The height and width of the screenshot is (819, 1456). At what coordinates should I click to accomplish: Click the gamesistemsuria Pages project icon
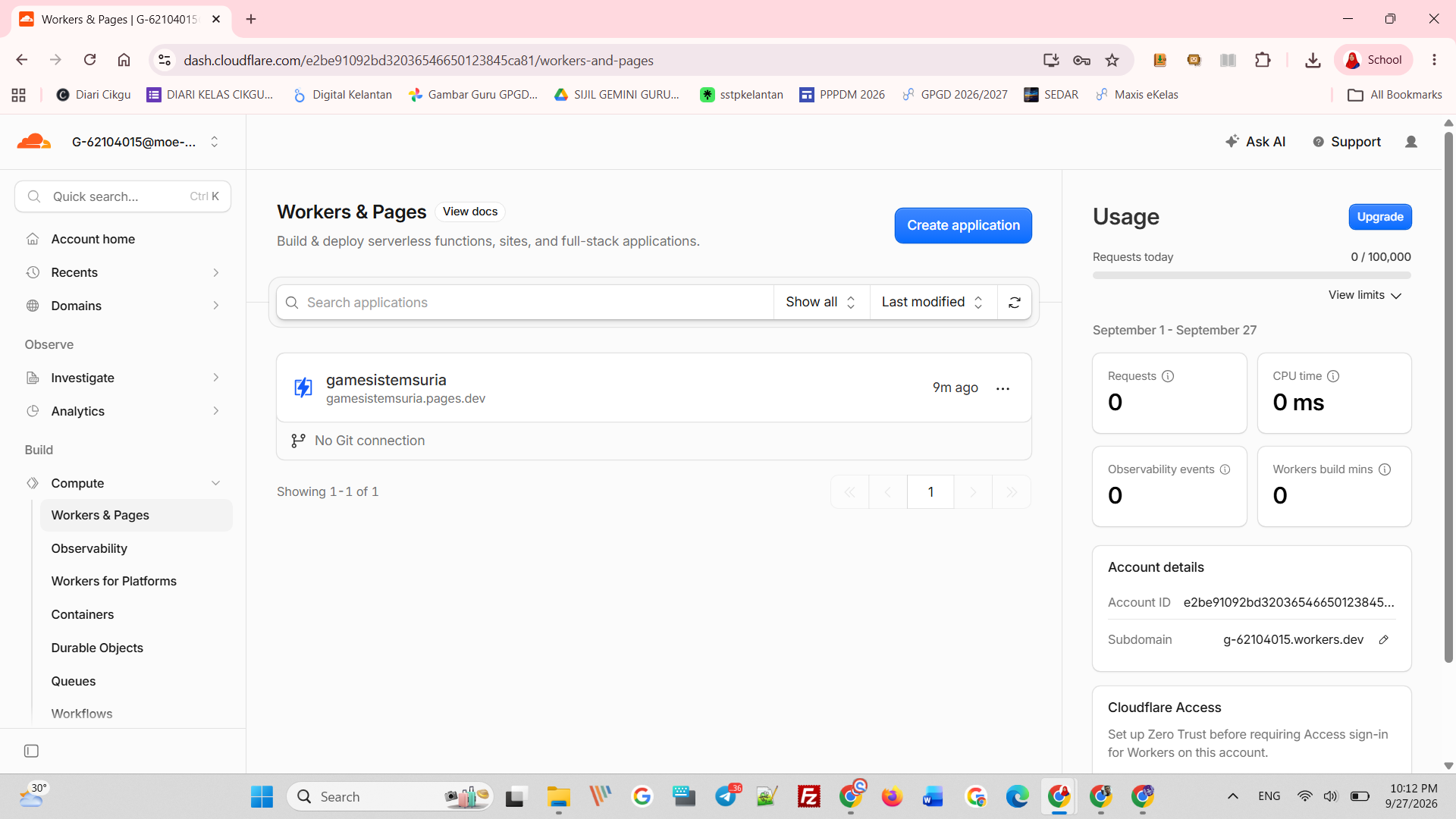coord(303,388)
